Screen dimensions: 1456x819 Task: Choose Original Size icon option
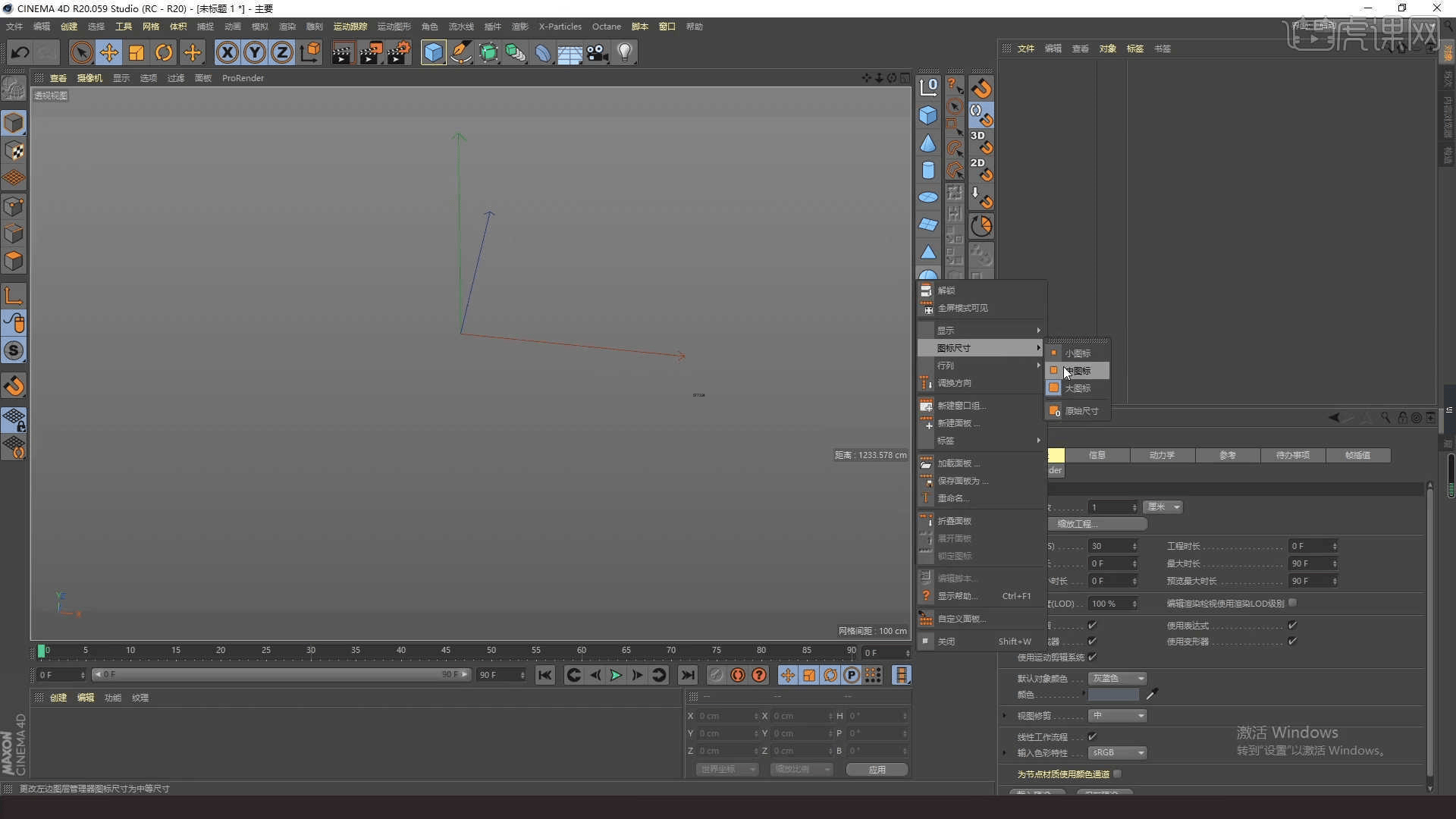(x=1077, y=411)
